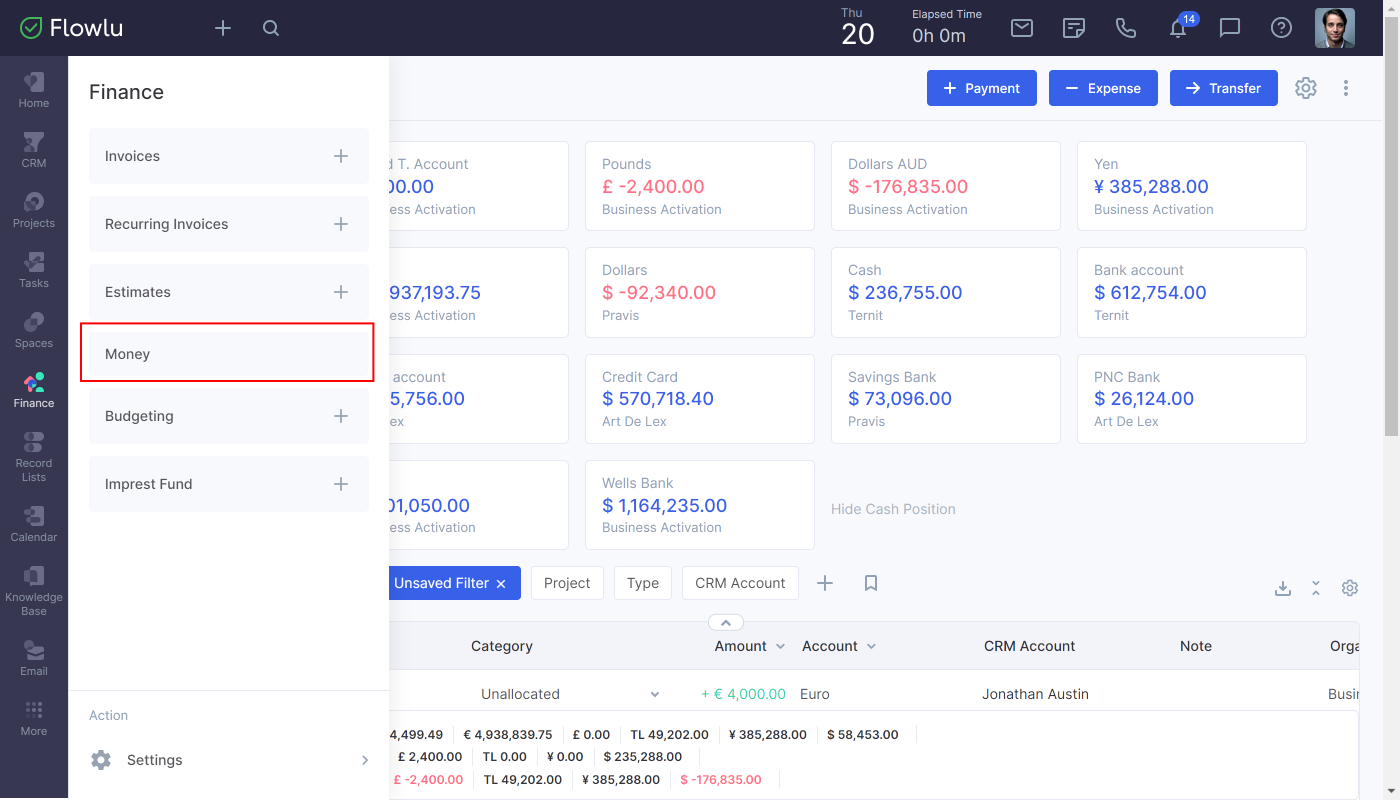Open the CRM sidebar icon
1400x800 pixels.
tap(34, 150)
